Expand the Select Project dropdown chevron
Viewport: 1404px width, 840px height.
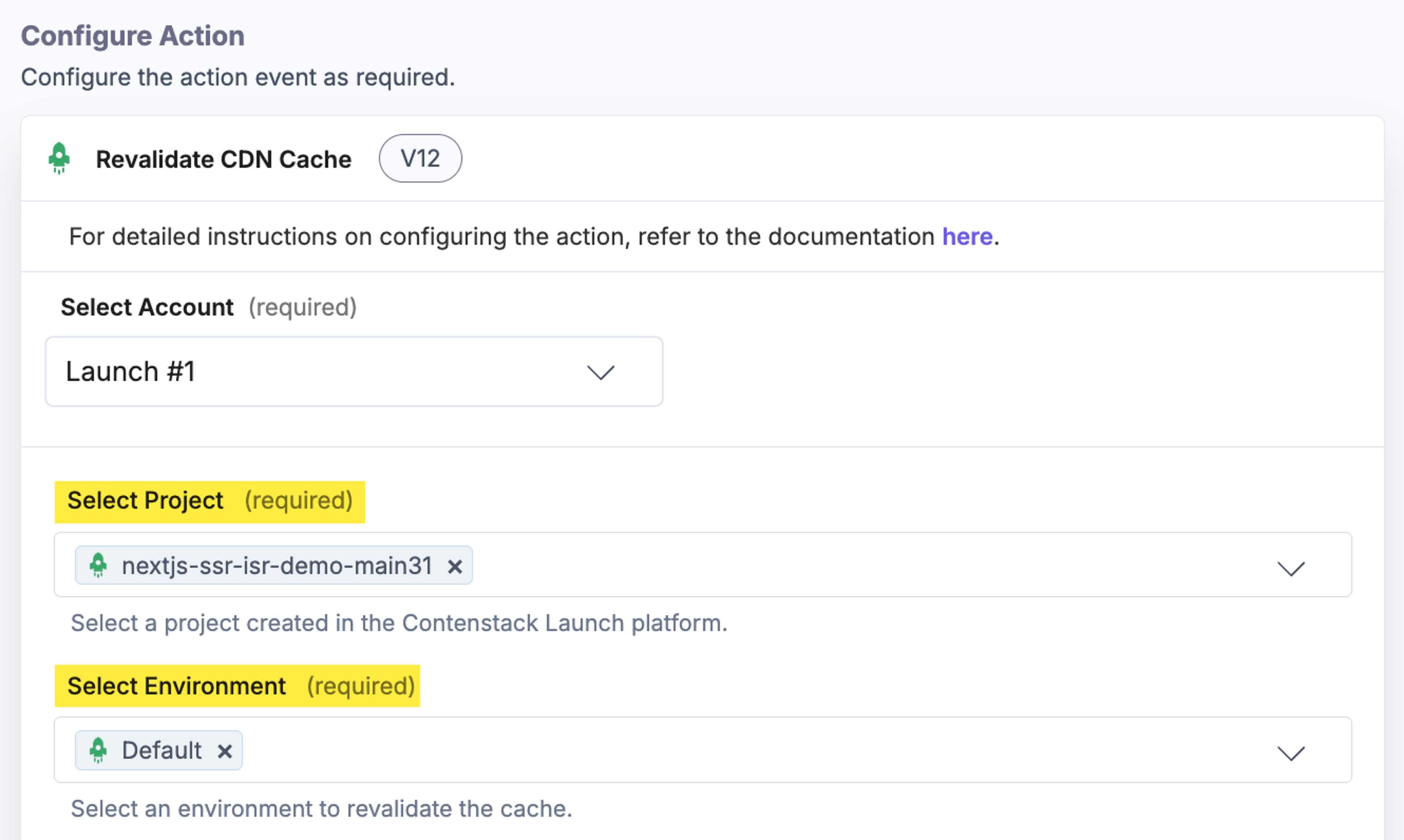[1291, 568]
